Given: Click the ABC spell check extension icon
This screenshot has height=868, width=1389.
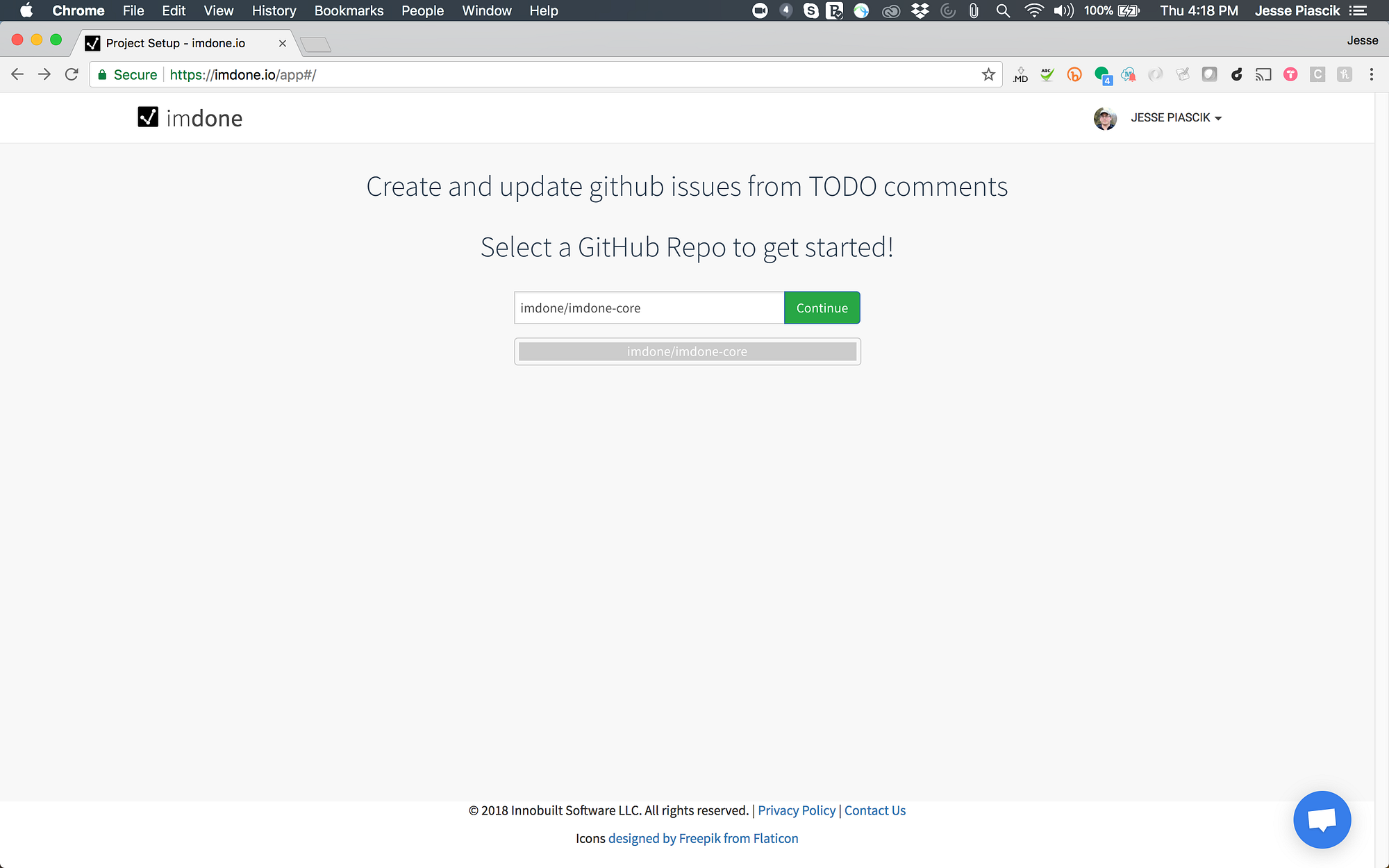Looking at the screenshot, I should pyautogui.click(x=1047, y=74).
